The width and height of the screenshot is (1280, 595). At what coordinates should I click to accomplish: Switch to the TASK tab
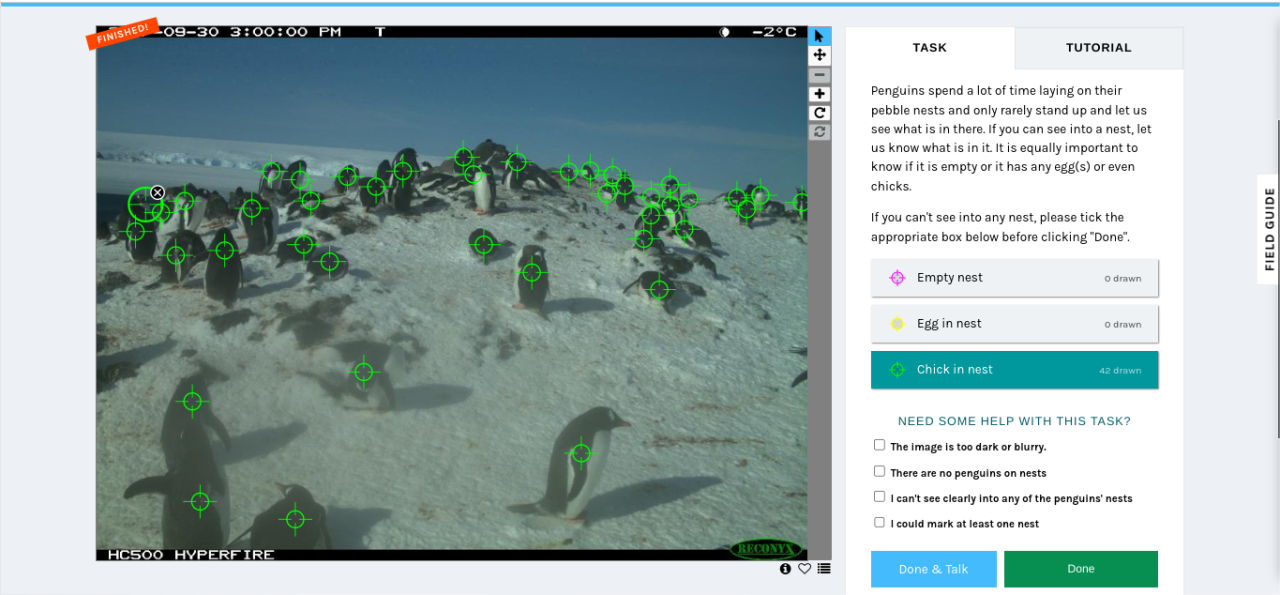click(x=930, y=48)
